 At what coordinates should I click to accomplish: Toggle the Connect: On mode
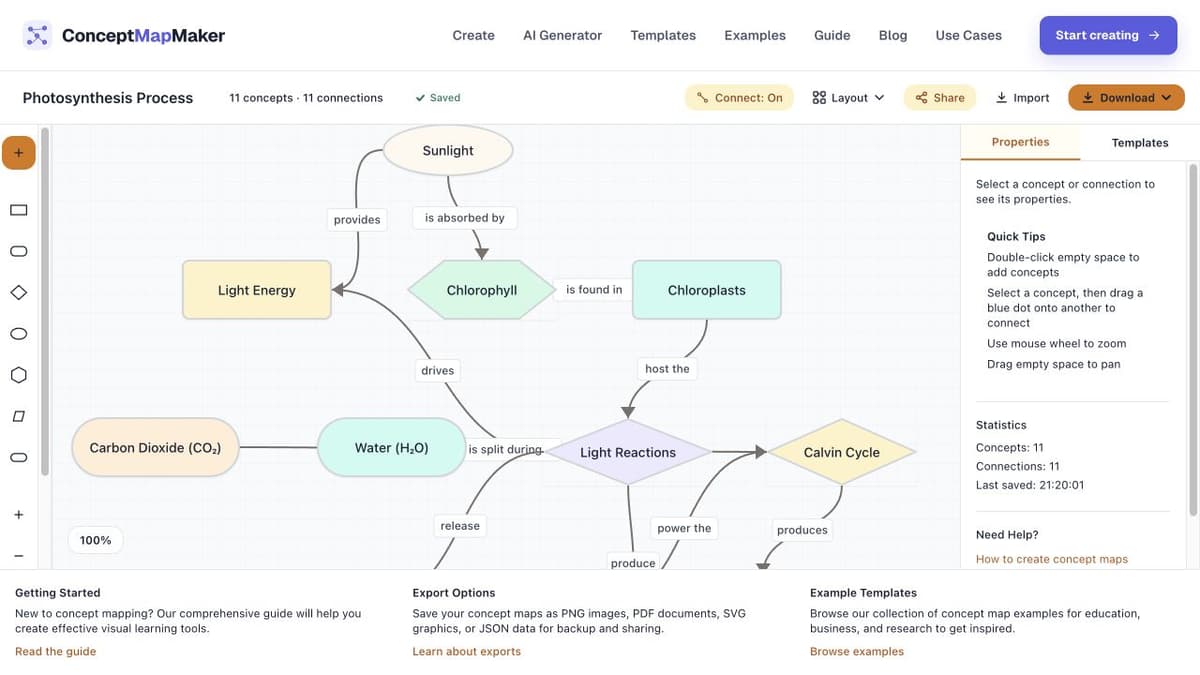click(740, 98)
